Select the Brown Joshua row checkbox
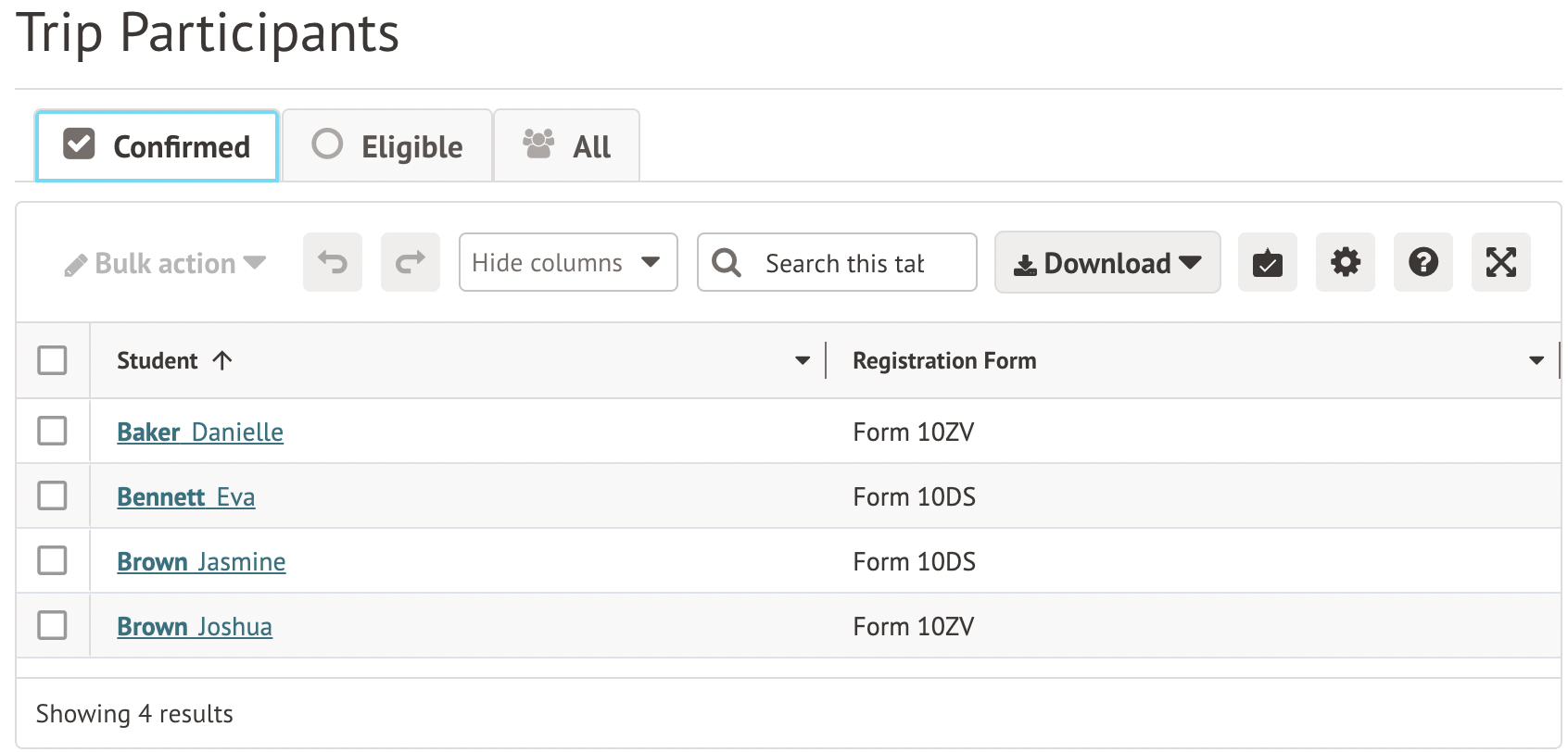Screen dimensions: 1568x752 pyautogui.click(x=52, y=625)
